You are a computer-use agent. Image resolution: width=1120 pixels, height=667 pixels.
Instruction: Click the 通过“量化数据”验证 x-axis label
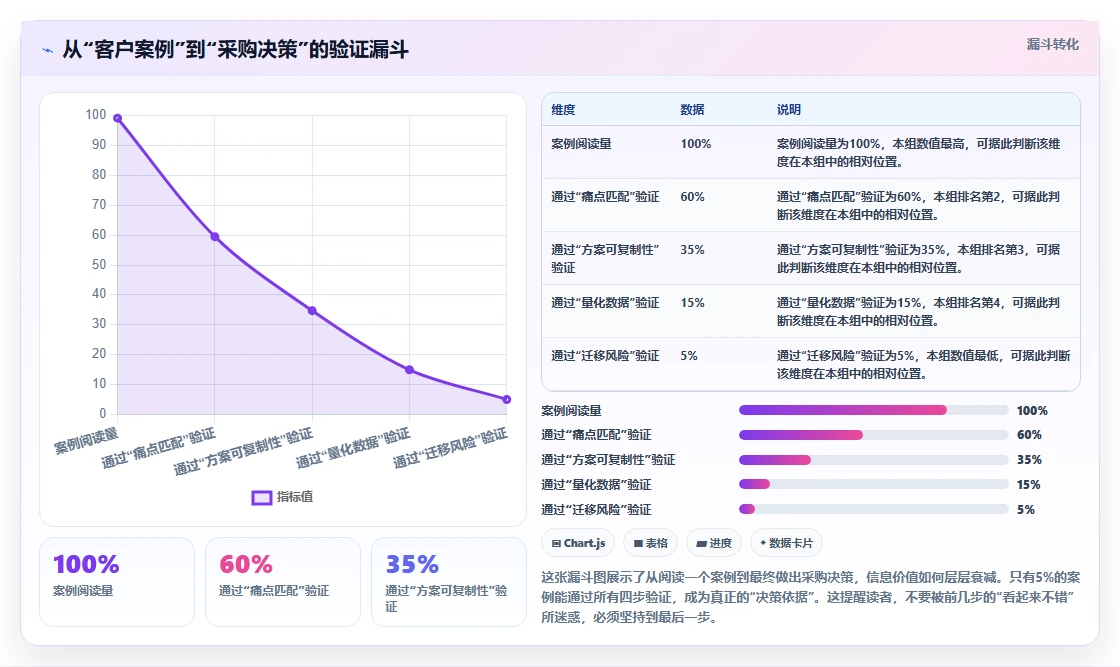click(354, 448)
